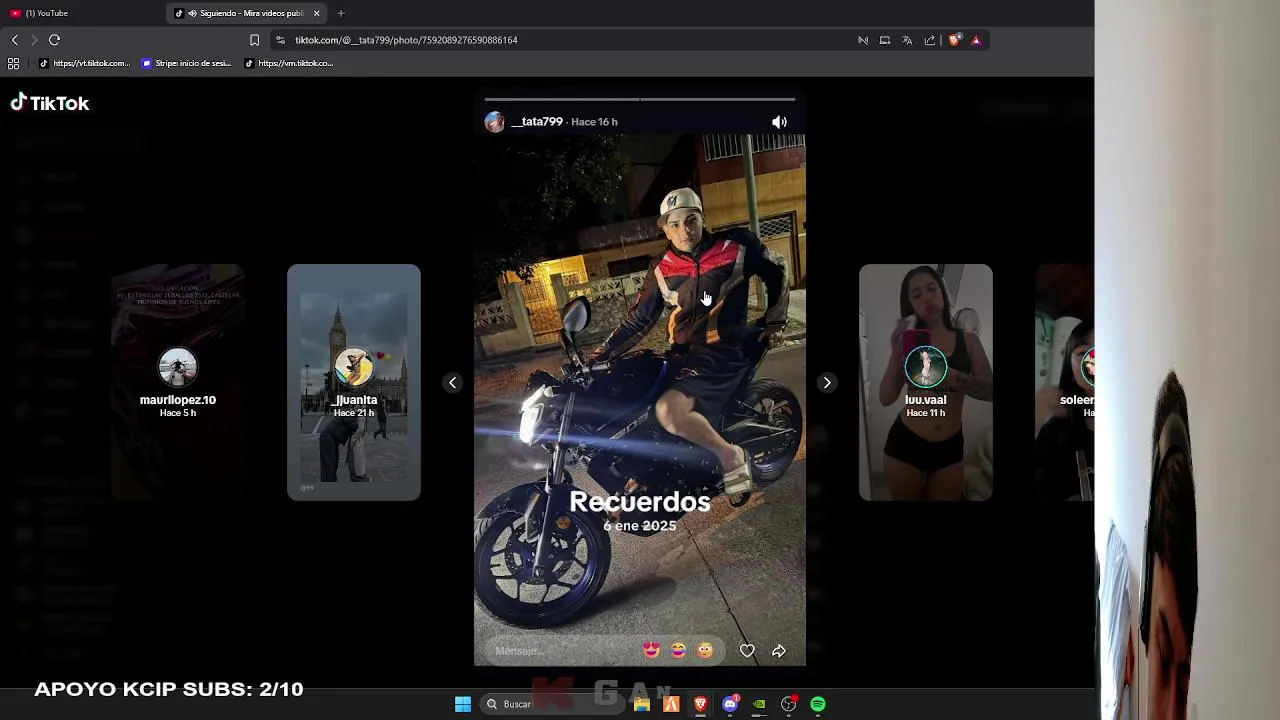Open the apps grid in bookmarks bar

13,63
